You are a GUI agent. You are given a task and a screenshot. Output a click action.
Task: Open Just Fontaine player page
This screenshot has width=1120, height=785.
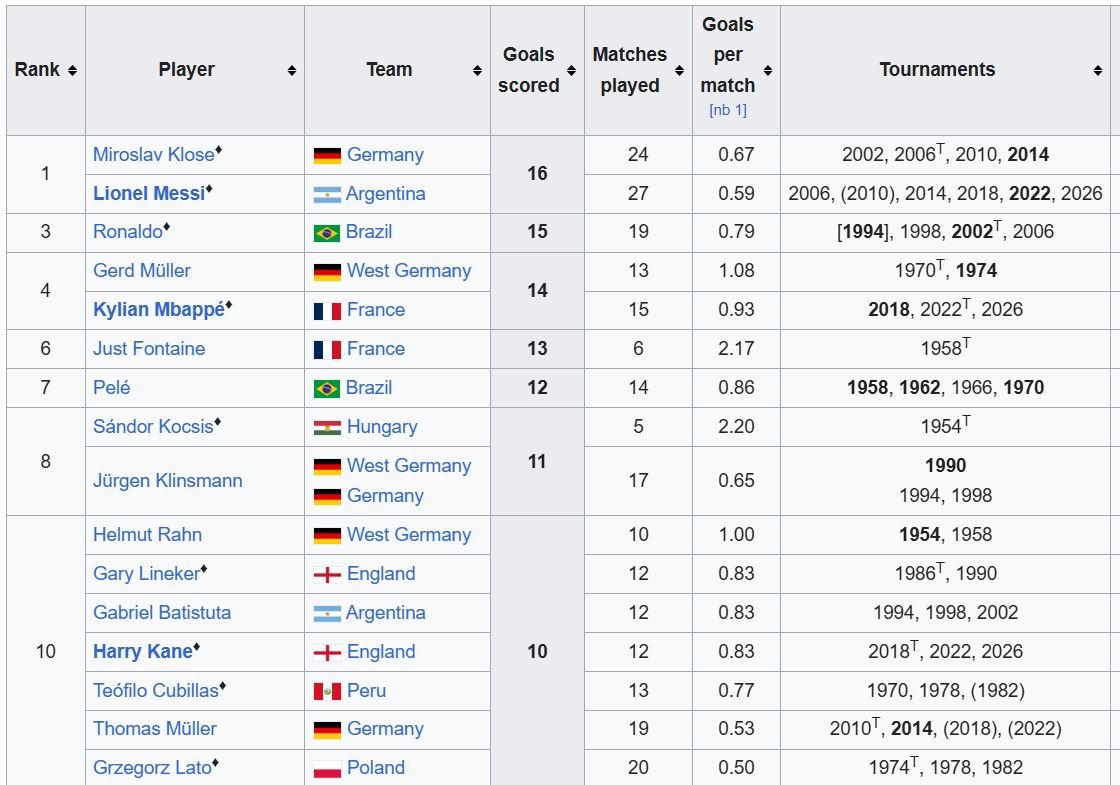(149, 349)
